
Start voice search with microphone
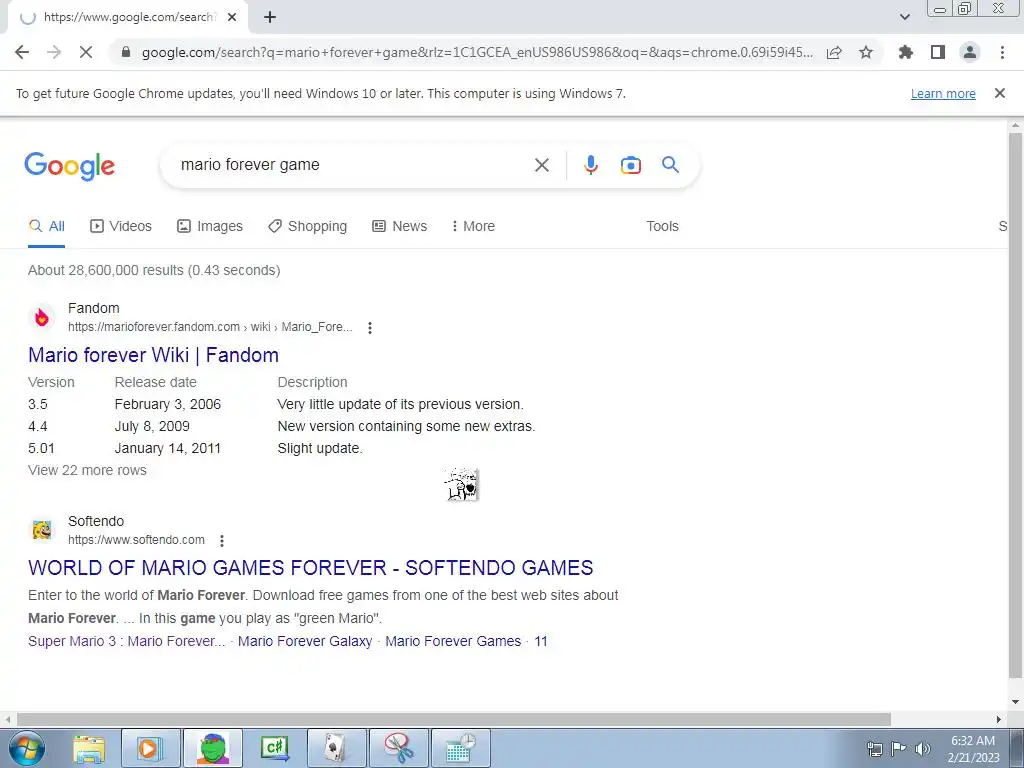[591, 165]
